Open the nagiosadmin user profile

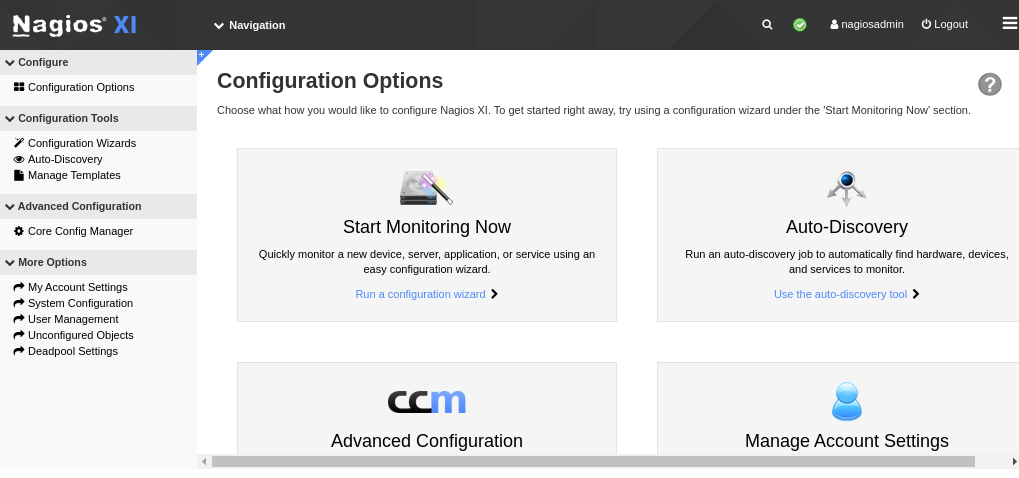(867, 25)
